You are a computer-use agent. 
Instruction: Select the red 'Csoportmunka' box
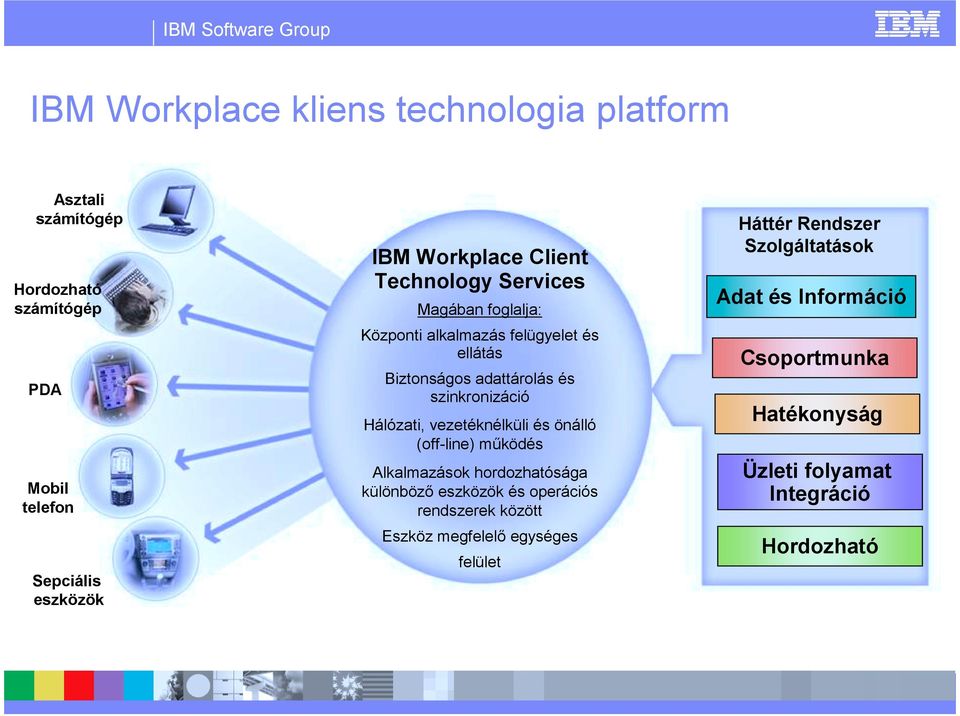[814, 358]
